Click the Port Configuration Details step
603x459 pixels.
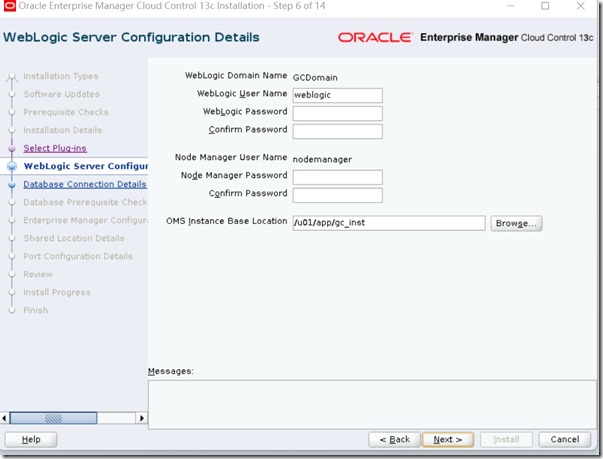pyautogui.click(x=78, y=256)
